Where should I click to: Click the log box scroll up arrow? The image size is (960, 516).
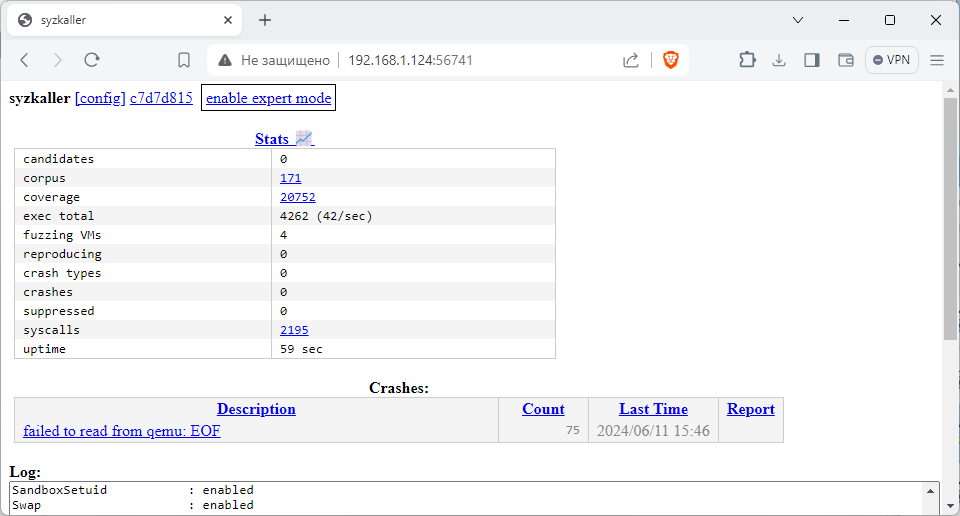pyautogui.click(x=930, y=491)
